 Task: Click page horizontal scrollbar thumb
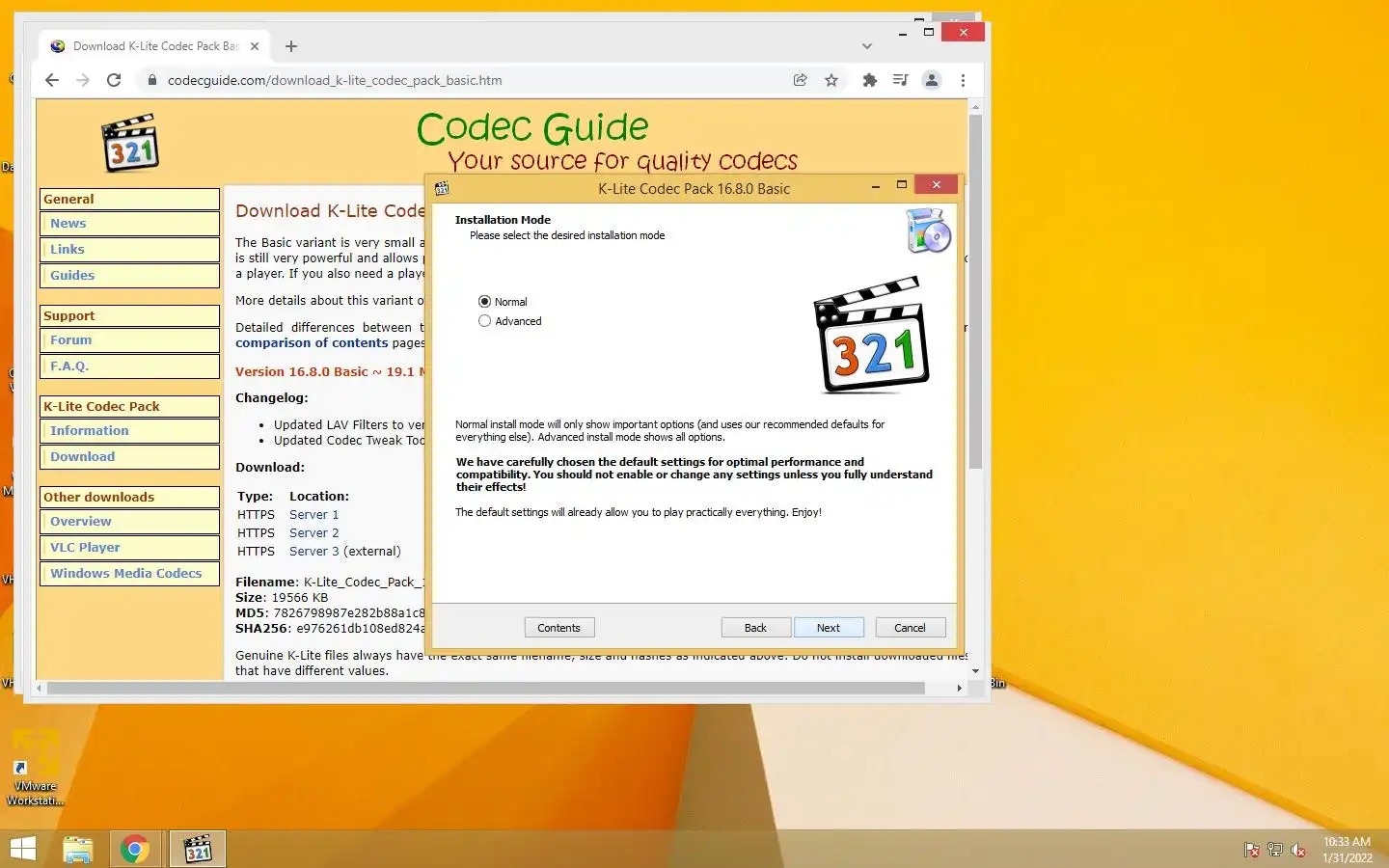(x=486, y=689)
